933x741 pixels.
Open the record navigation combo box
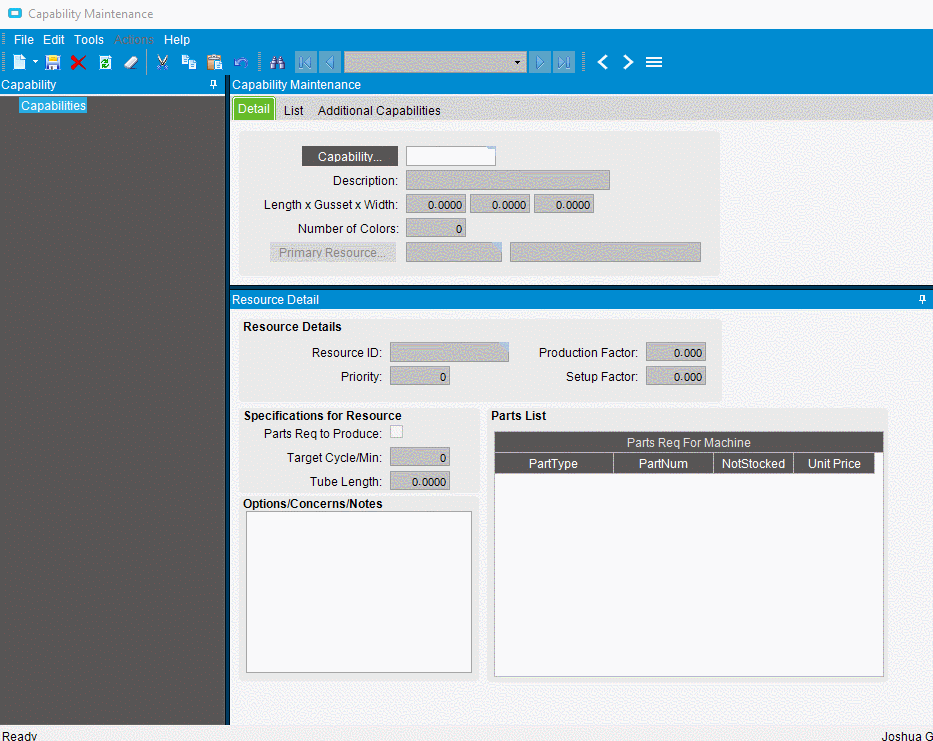pyautogui.click(x=435, y=62)
